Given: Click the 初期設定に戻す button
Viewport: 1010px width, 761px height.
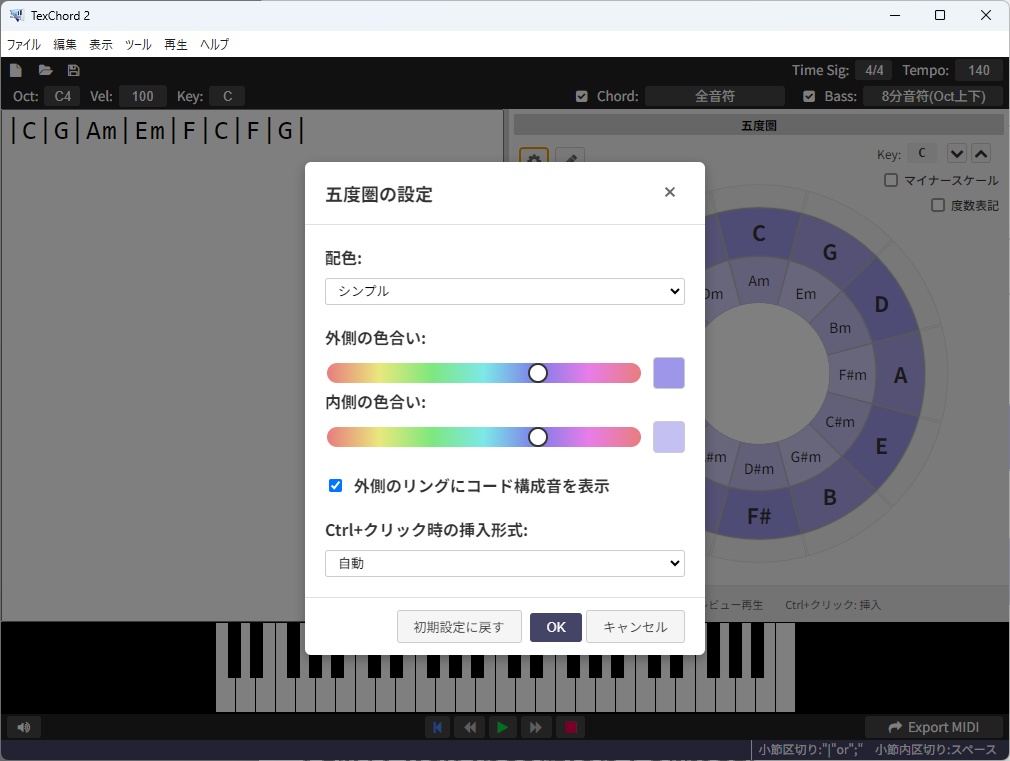Looking at the screenshot, I should 459,627.
